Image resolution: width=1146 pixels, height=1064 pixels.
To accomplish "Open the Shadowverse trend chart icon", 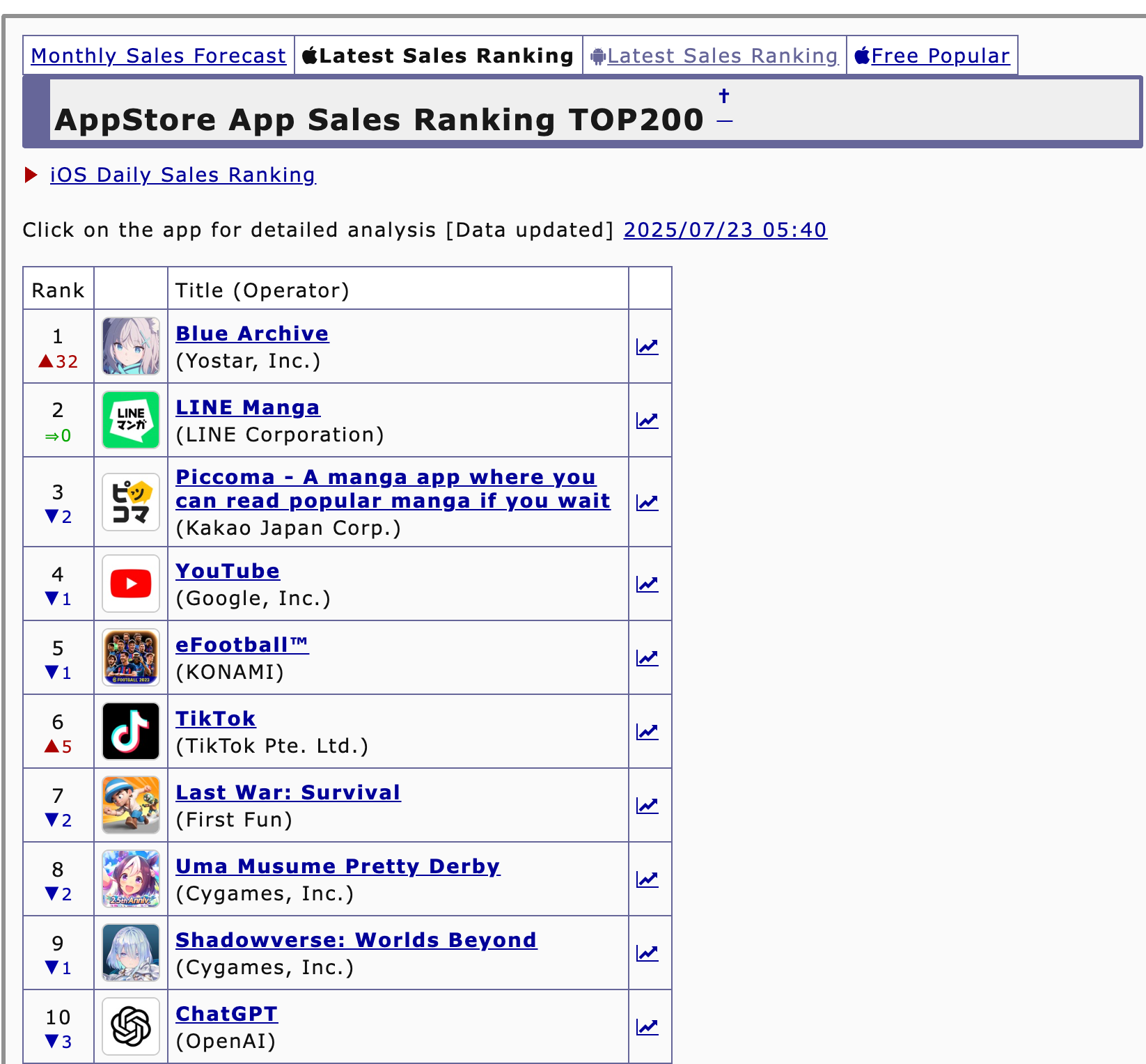I will pyautogui.click(x=647, y=953).
